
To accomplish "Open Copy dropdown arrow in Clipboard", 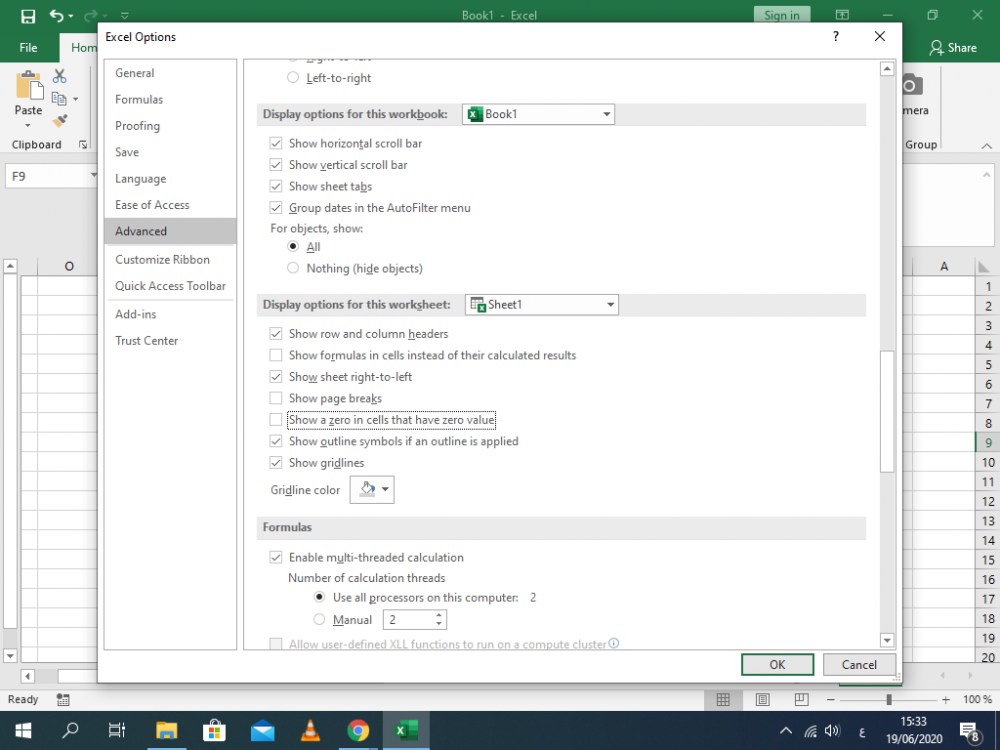I will [x=75, y=99].
